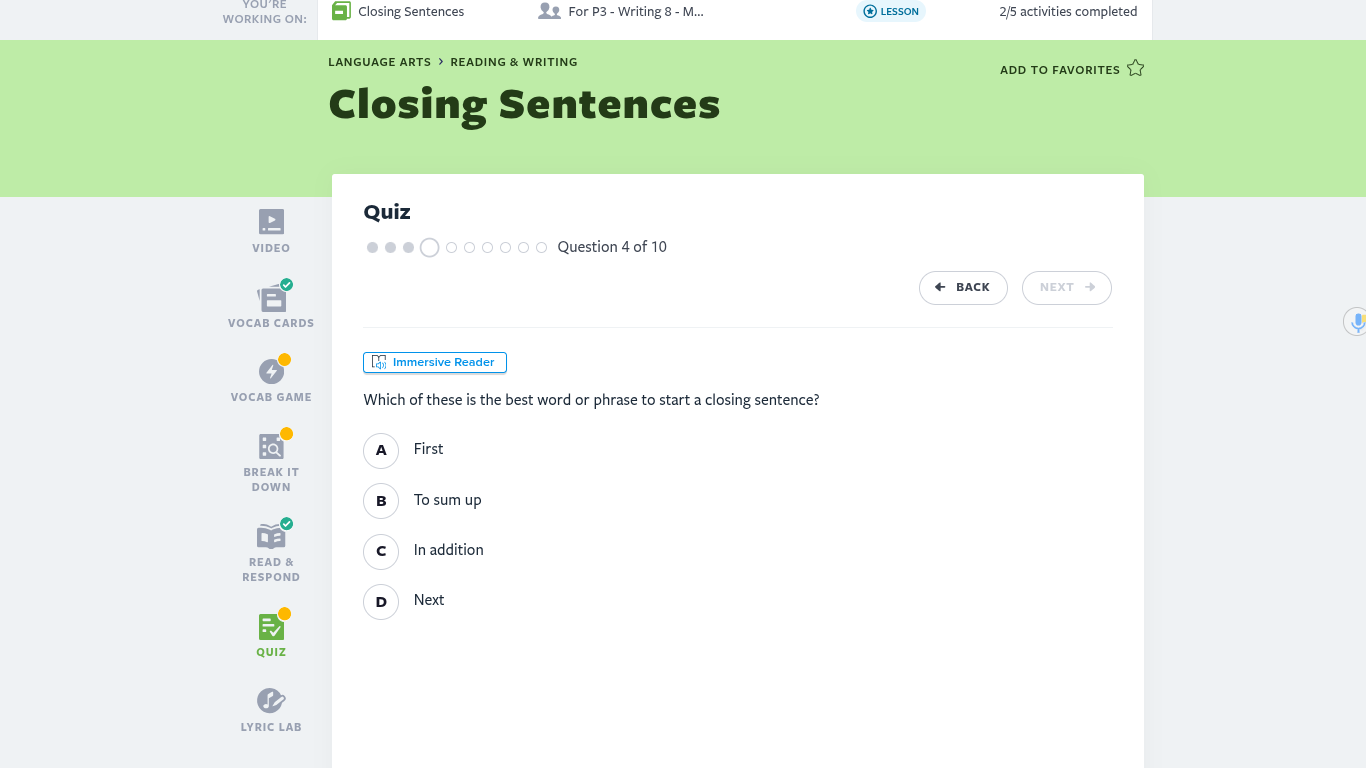Select answer D, Next
Image resolution: width=1366 pixels, height=768 pixels.
point(381,601)
